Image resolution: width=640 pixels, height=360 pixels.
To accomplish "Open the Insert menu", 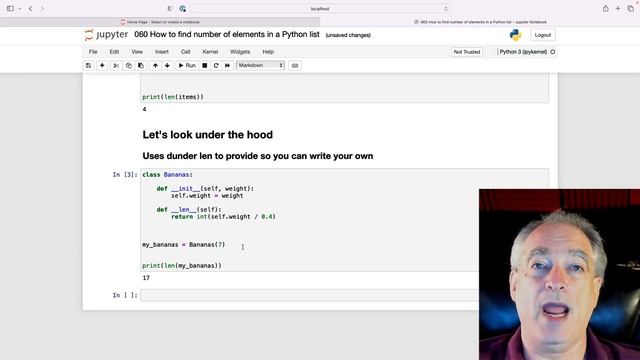I will click(162, 52).
